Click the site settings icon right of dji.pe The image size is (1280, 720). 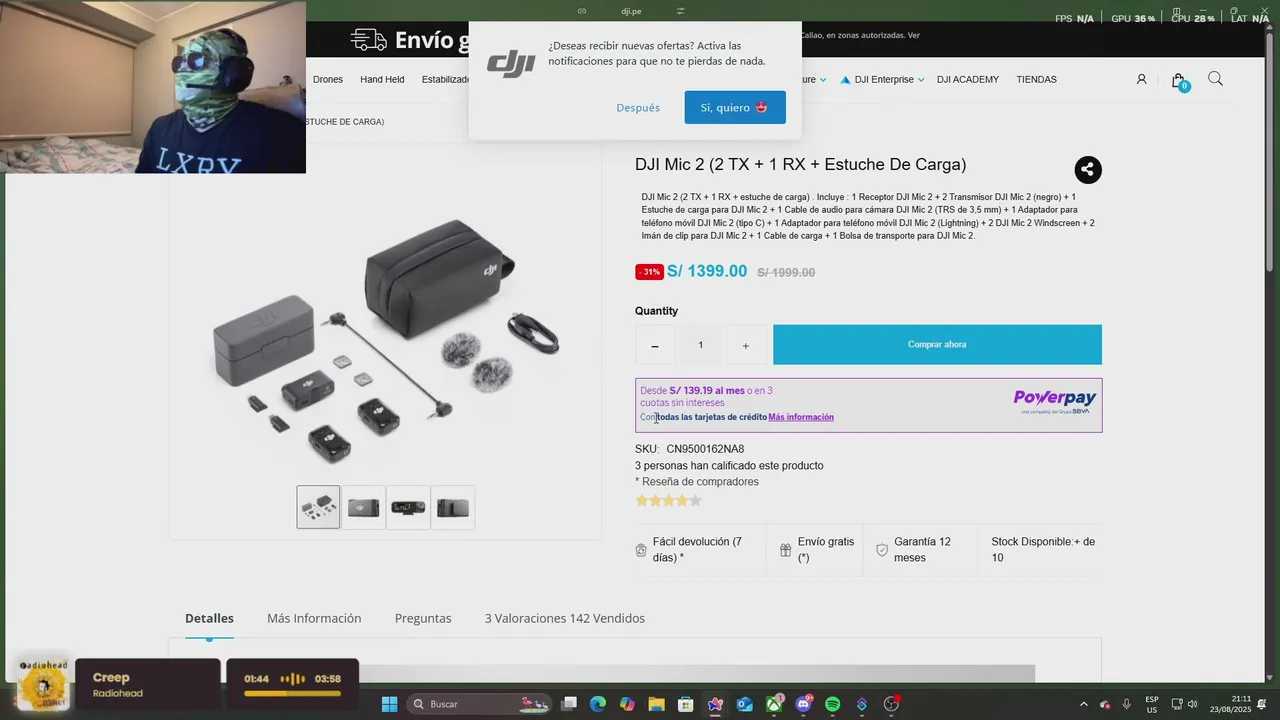tap(680, 11)
